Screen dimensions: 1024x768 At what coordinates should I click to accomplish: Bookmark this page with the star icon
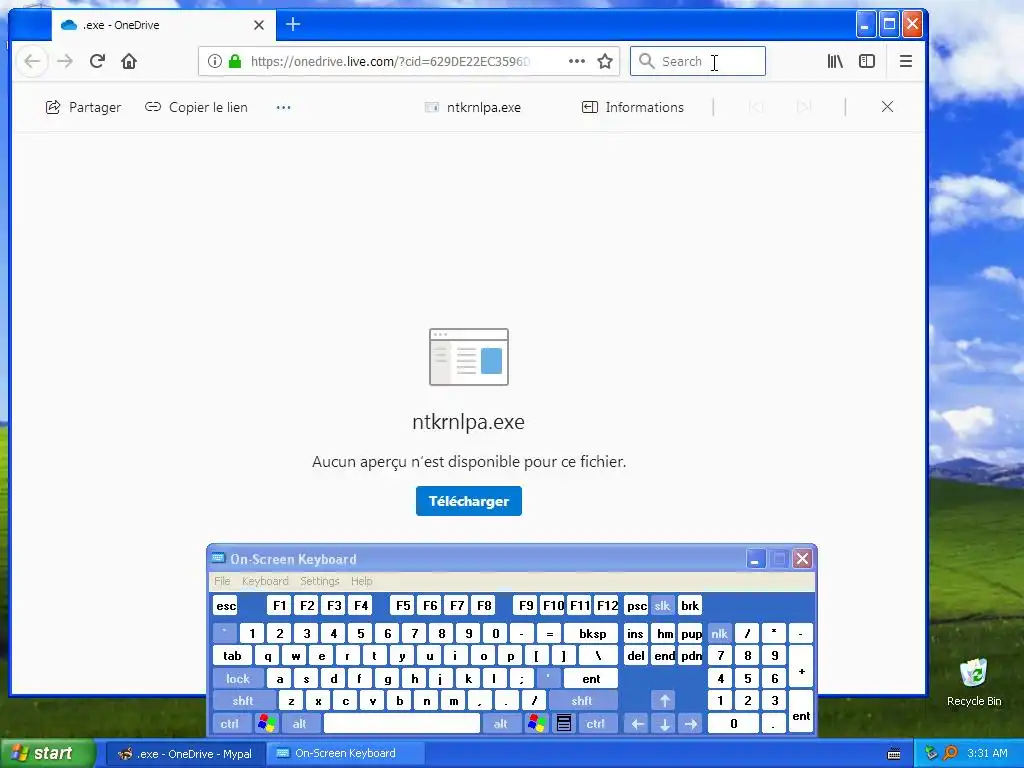coord(605,61)
